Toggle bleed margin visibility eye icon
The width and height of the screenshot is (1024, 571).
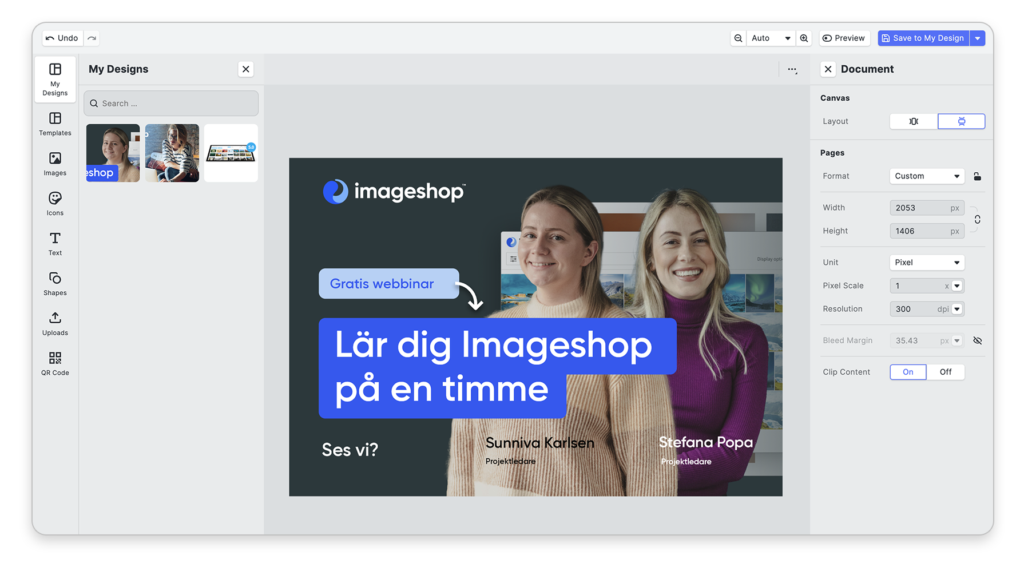[977, 341]
